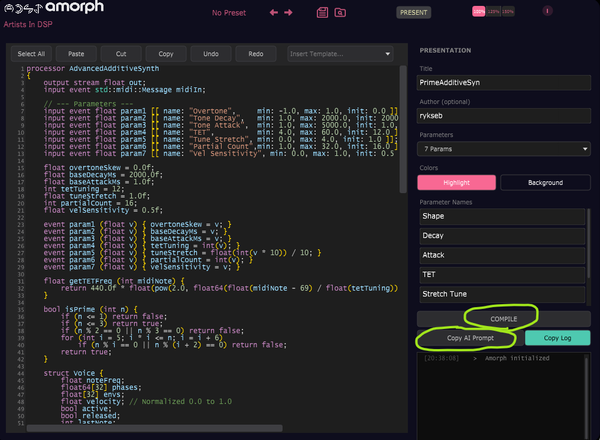Open the Insert Template dropdown

tap(340, 54)
